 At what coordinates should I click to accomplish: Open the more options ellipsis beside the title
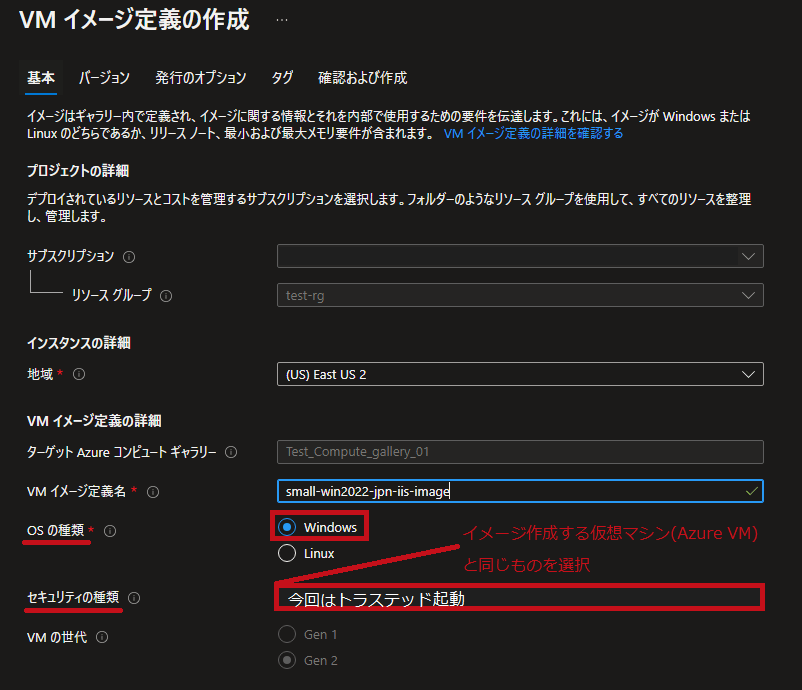[x=282, y=20]
